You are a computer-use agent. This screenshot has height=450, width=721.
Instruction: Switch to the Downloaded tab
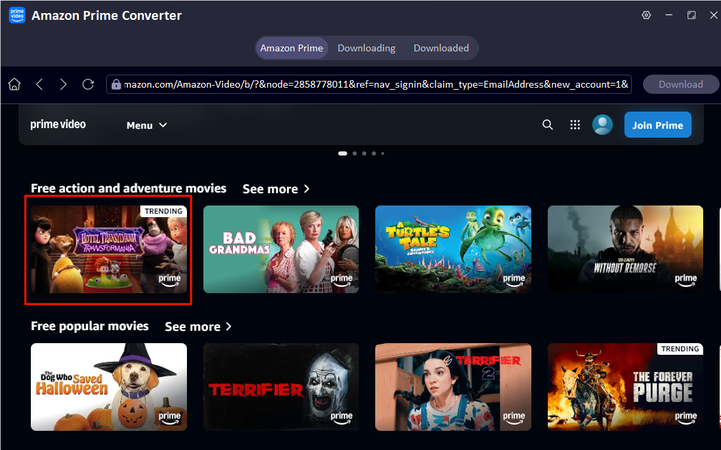pos(441,48)
